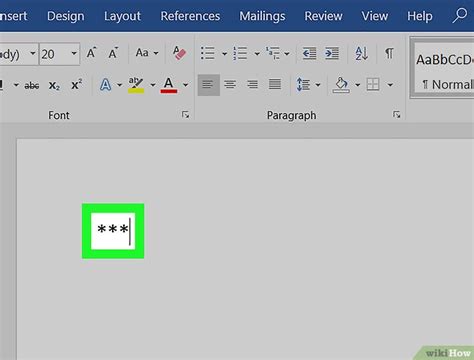Increase font size with larger A
This screenshot has height=360, width=474.
point(91,53)
